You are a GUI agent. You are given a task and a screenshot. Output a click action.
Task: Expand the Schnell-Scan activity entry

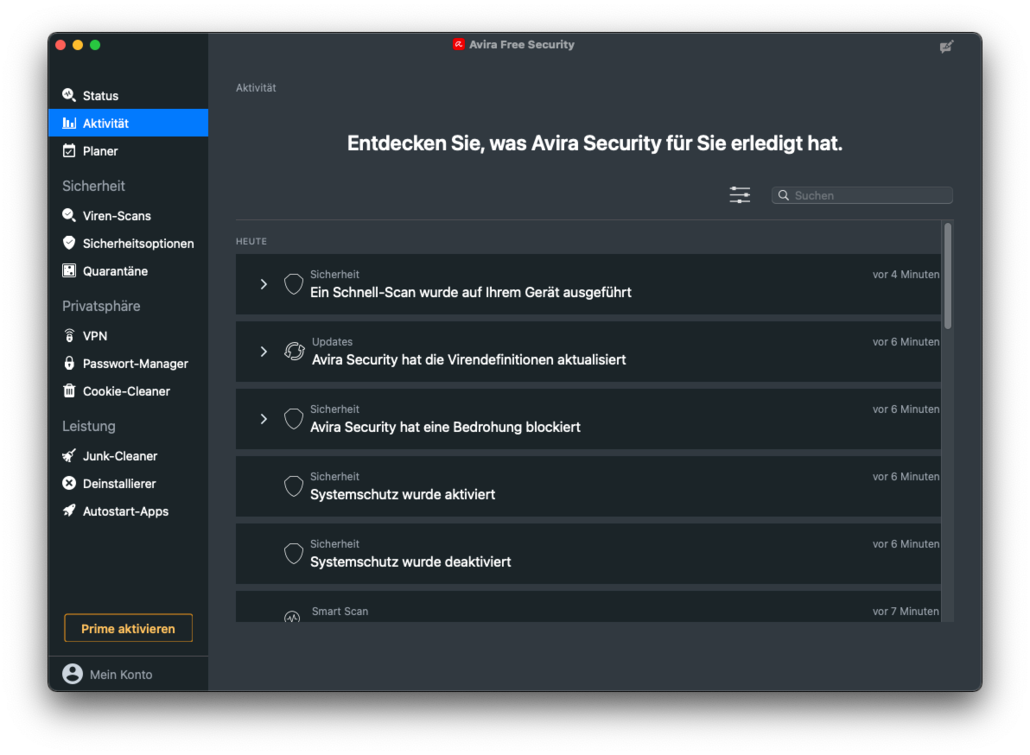point(264,284)
